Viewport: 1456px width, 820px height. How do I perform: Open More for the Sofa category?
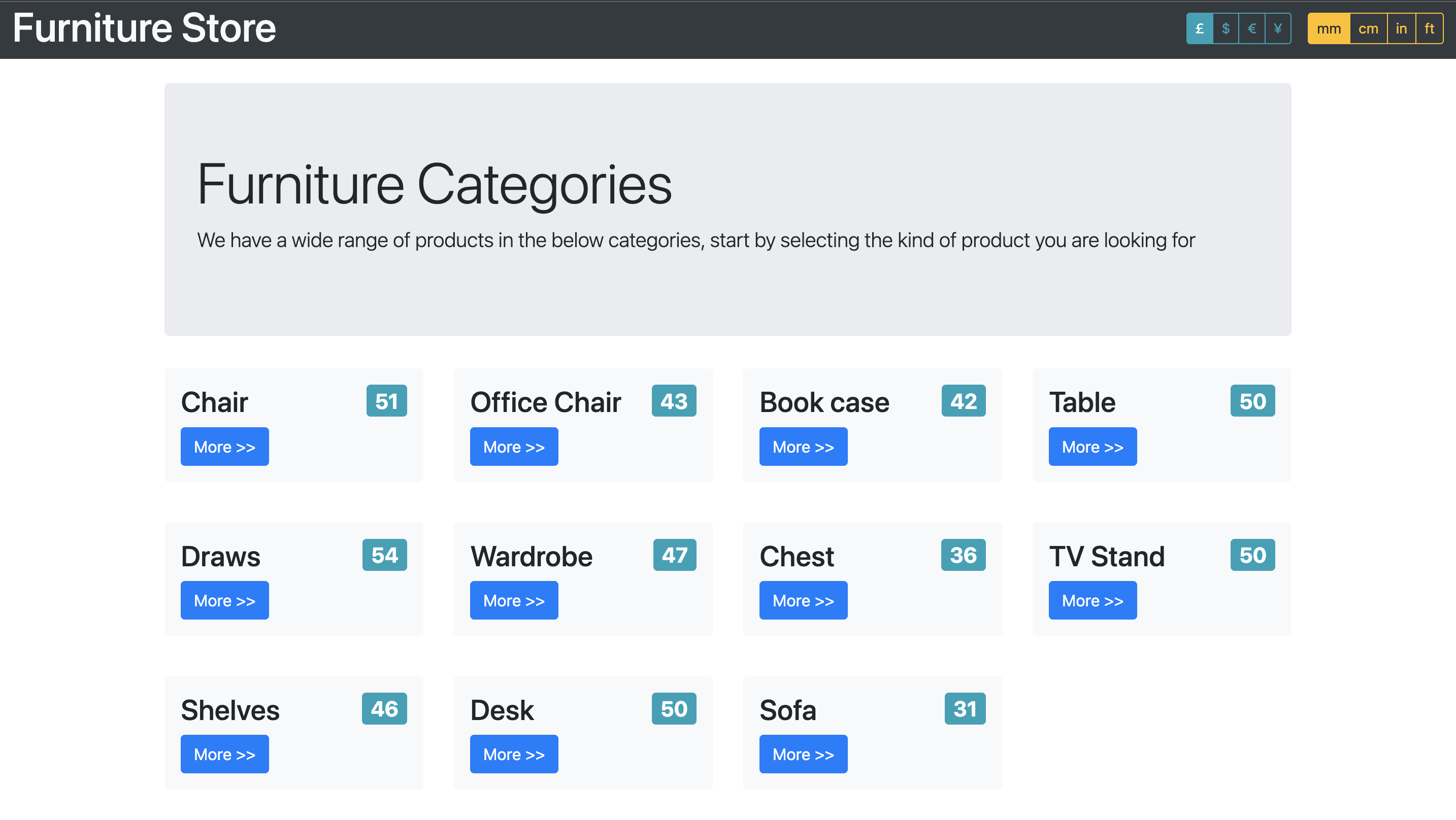pyautogui.click(x=803, y=754)
